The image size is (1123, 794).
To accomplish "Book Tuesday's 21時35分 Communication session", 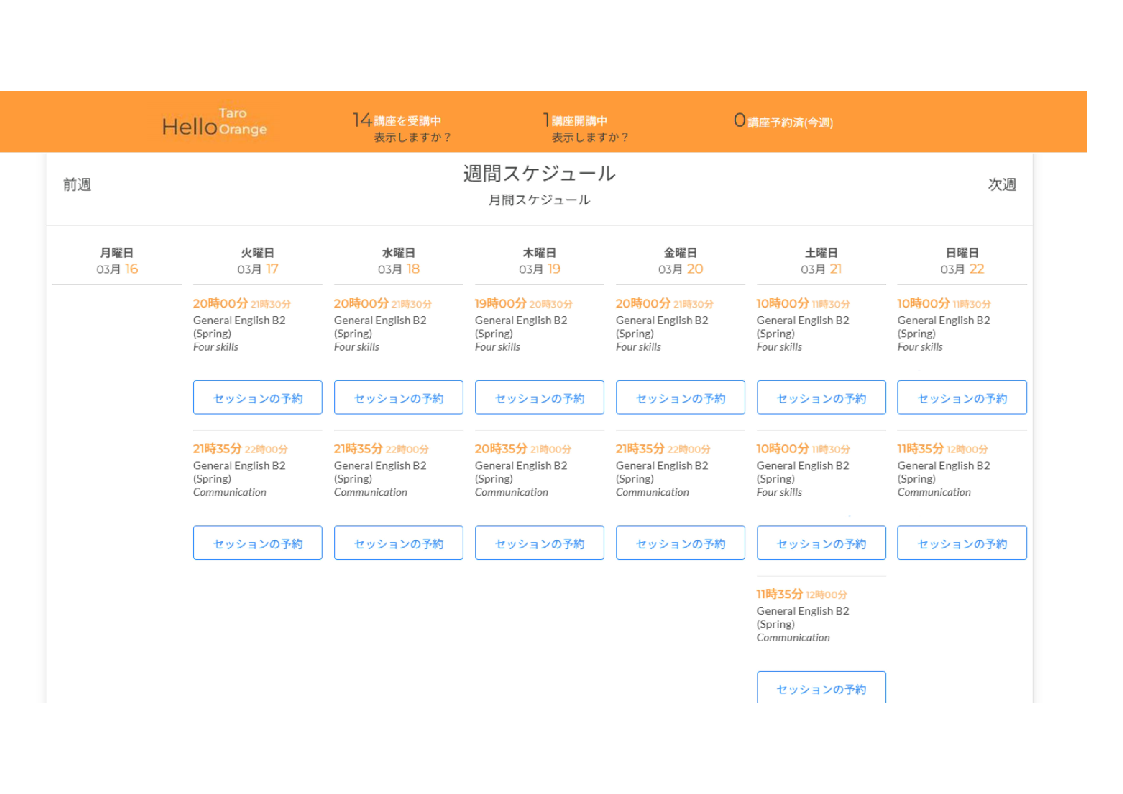I will [258, 543].
